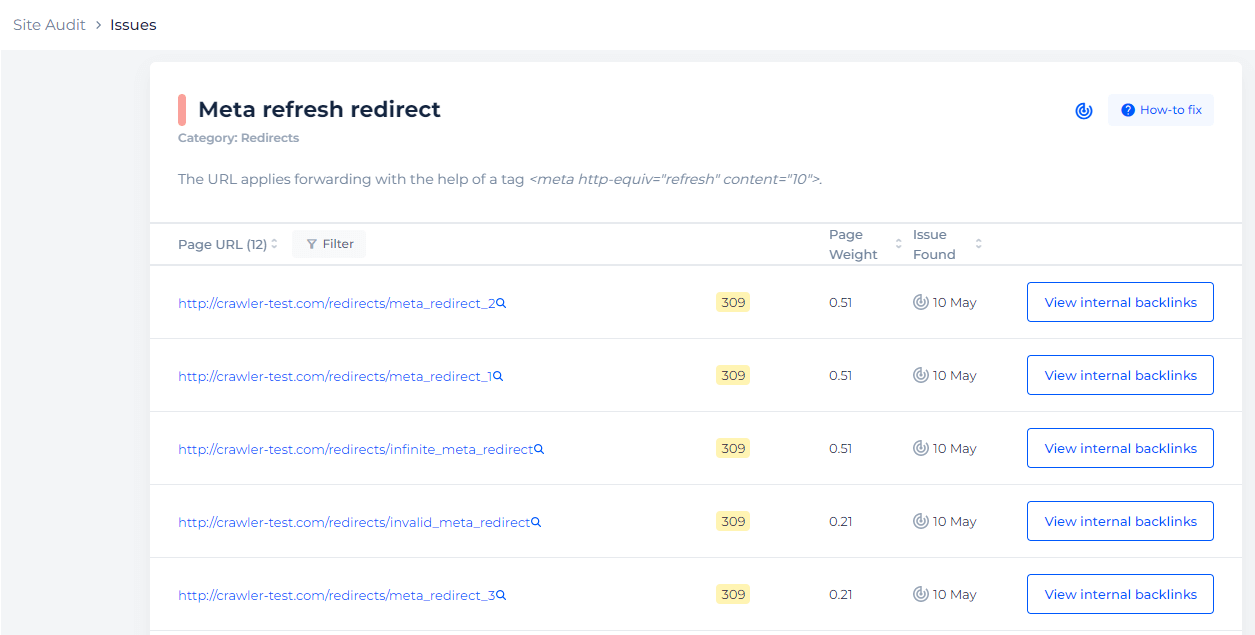
Task: Click 309 status badge for infinite_meta_redirect
Action: (733, 448)
